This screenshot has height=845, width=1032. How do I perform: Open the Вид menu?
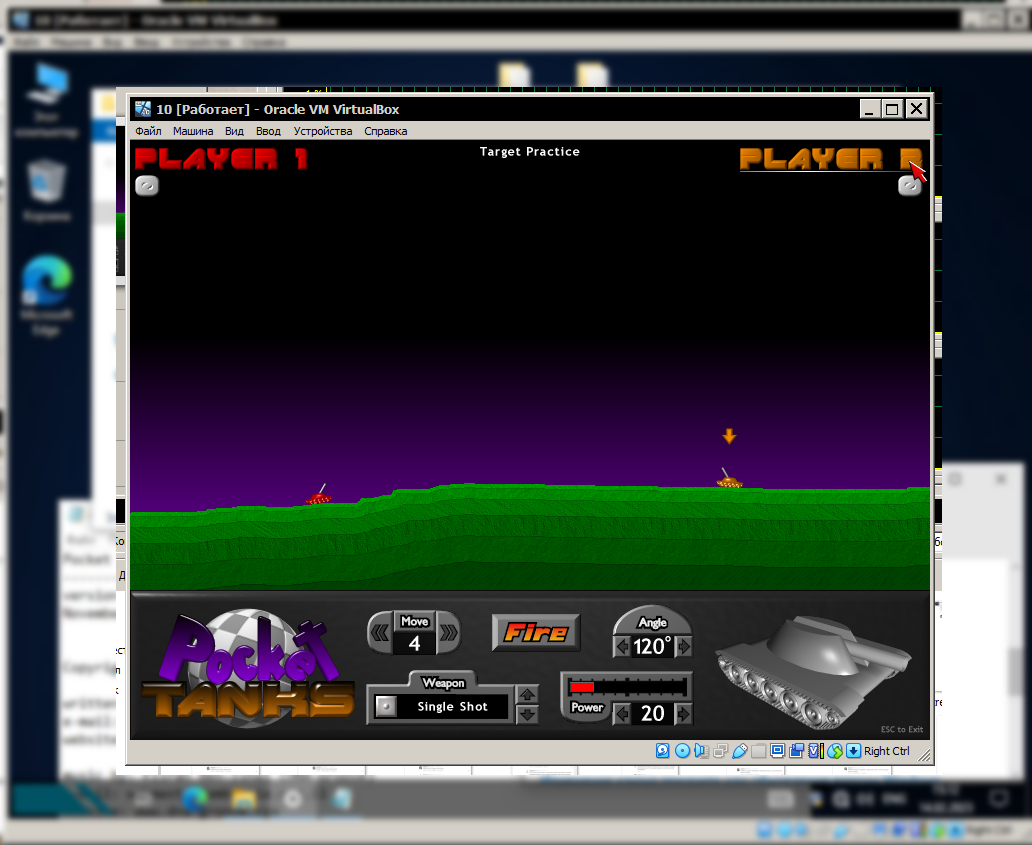234,131
